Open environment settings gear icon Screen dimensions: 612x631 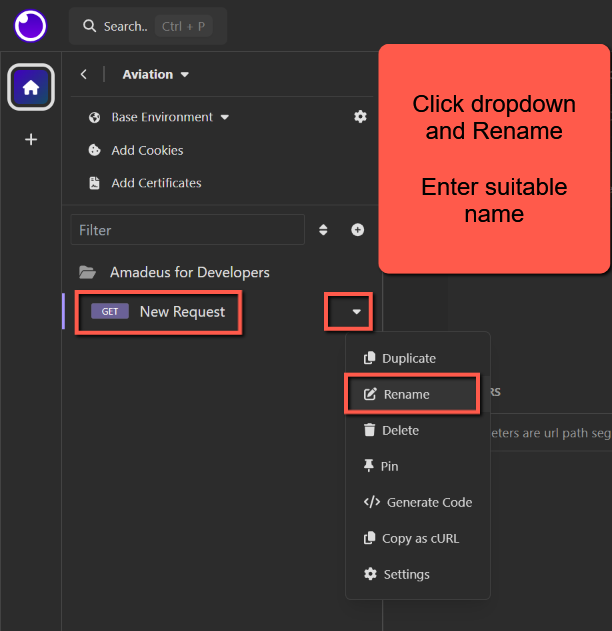click(x=360, y=117)
